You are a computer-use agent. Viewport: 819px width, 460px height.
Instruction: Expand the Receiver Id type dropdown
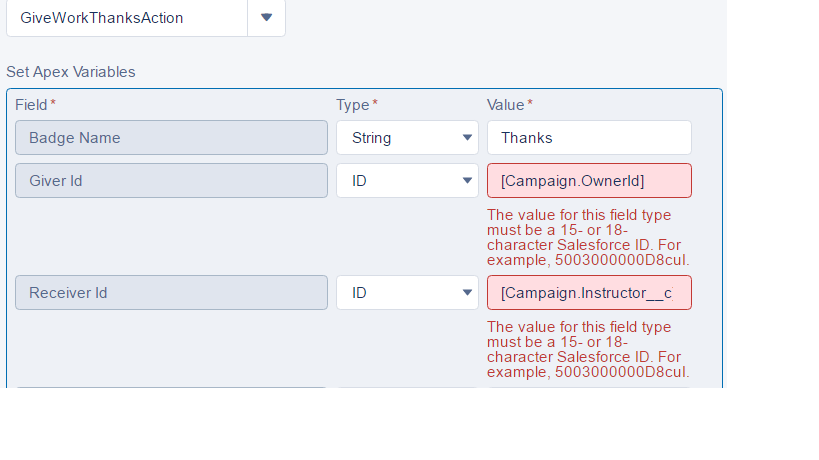point(406,293)
